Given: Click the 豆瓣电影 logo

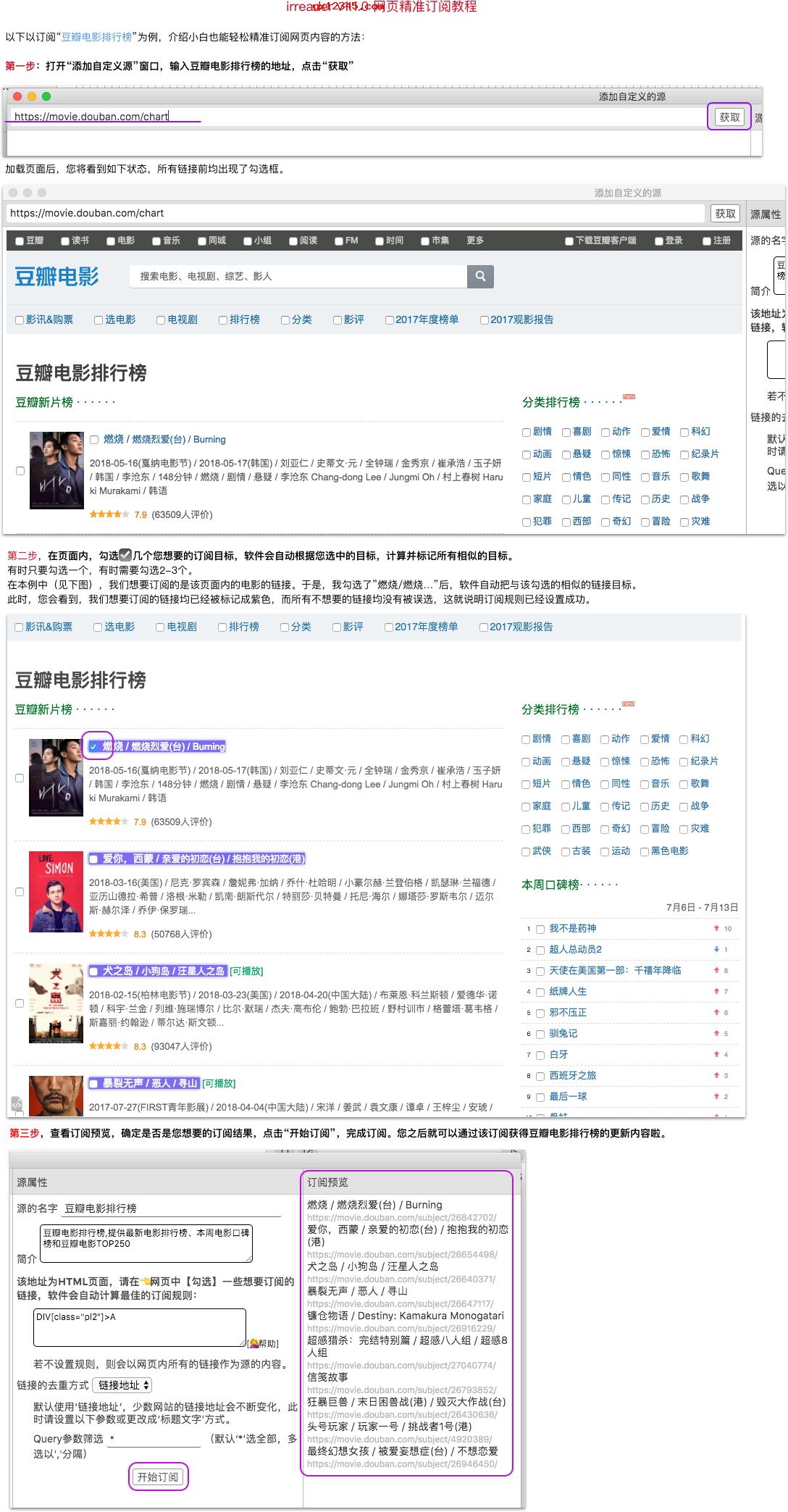Looking at the screenshot, I should [x=56, y=276].
